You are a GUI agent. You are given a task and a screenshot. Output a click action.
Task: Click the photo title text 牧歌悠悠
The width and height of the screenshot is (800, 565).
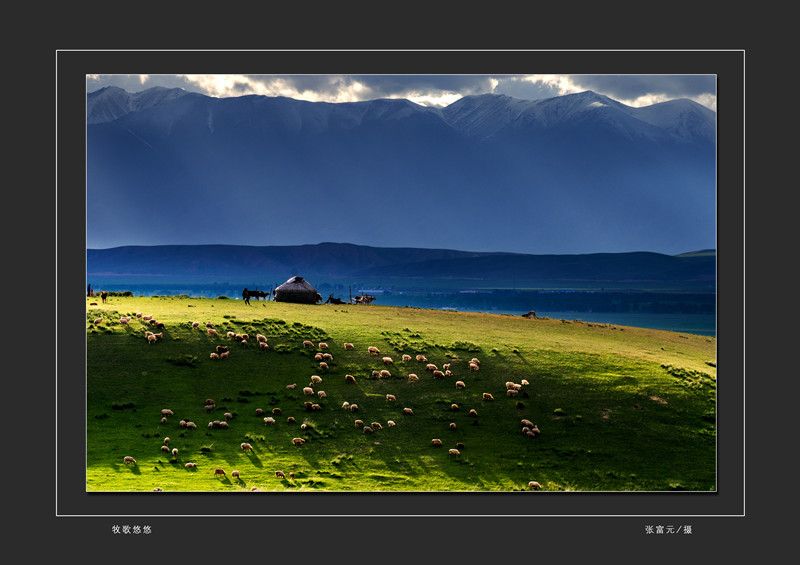(x=131, y=529)
